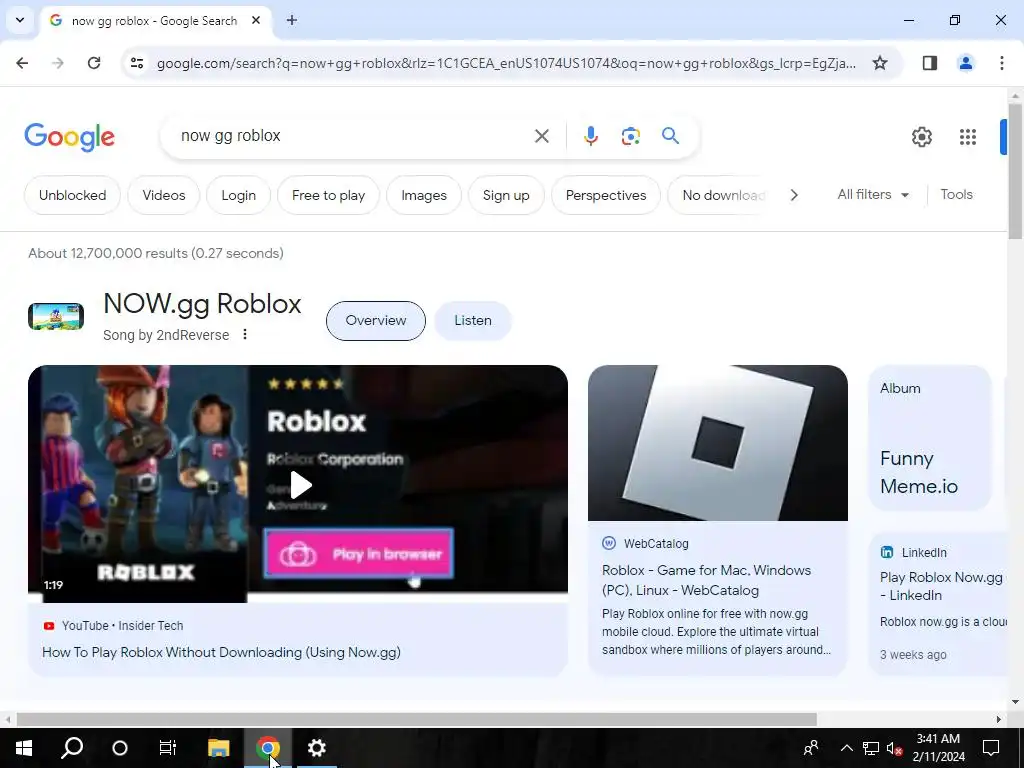1024x768 pixels.
Task: Reload the current page
Action: (x=94, y=63)
